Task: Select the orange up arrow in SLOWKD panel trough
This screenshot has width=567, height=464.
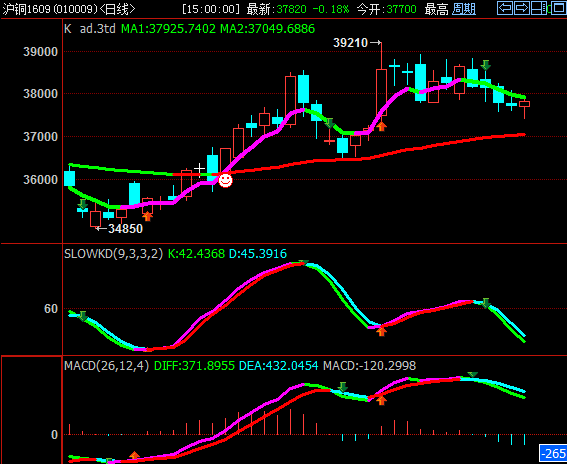Action: pyautogui.click(x=381, y=331)
